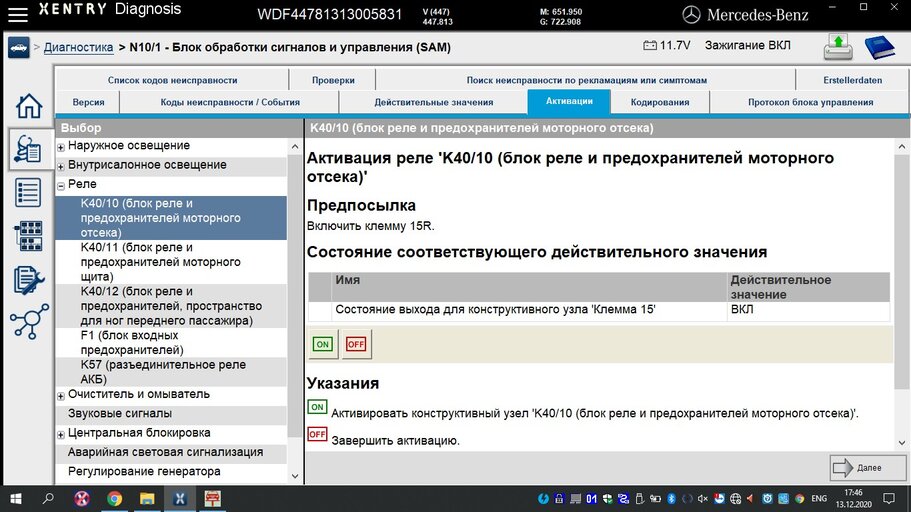Open the home icon in left sidebar
Viewport: 911px width, 512px height.
point(29,106)
